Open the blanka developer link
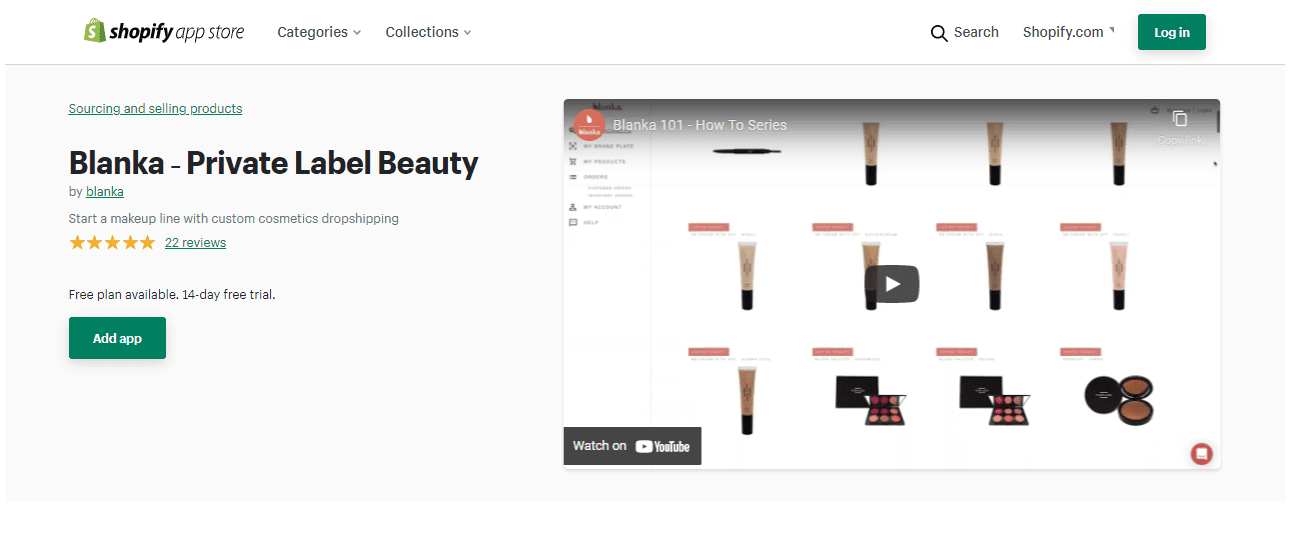Screen dimensions: 1297x553 click(x=105, y=191)
